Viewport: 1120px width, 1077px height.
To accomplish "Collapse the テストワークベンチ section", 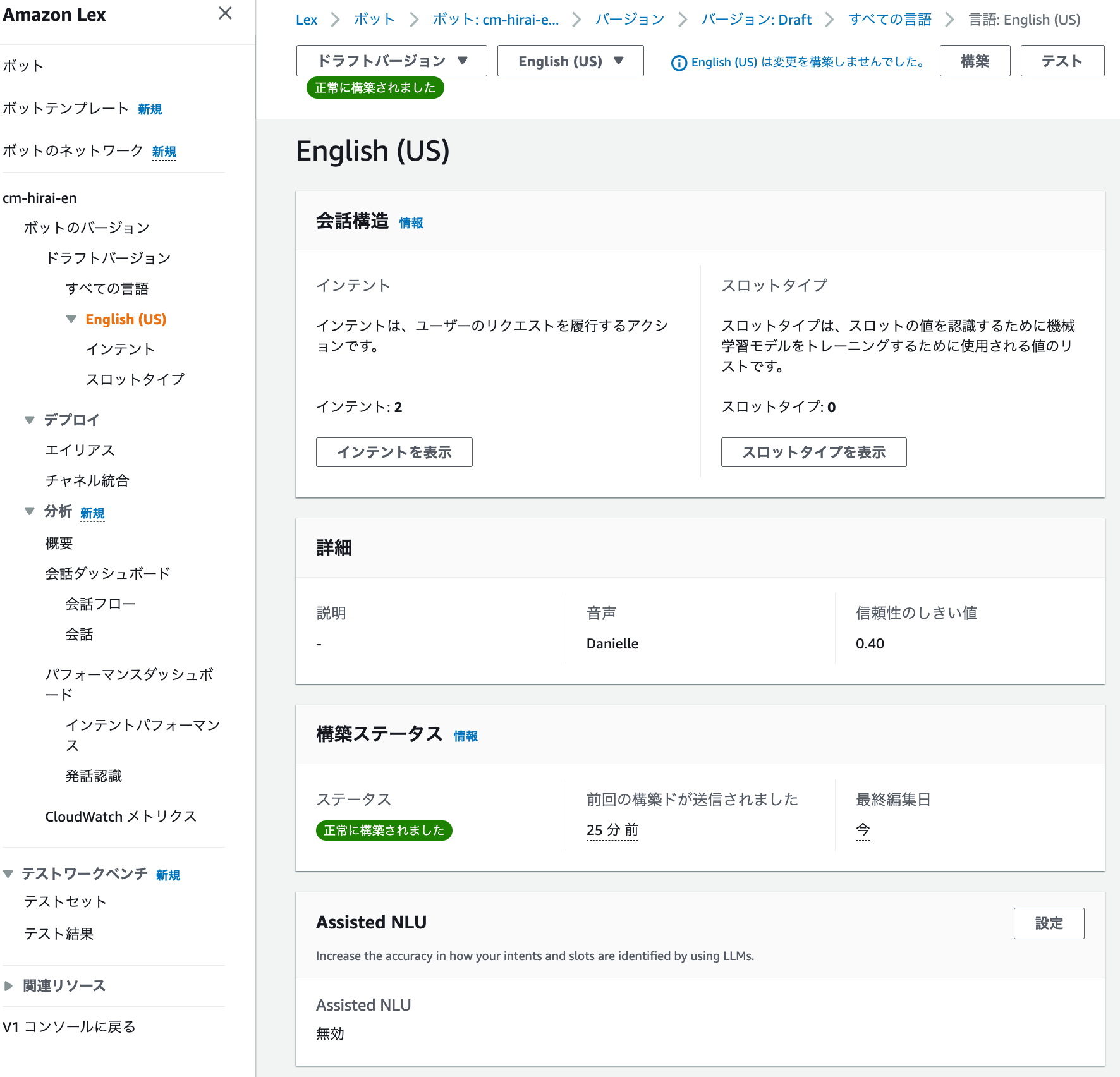I will coord(8,873).
